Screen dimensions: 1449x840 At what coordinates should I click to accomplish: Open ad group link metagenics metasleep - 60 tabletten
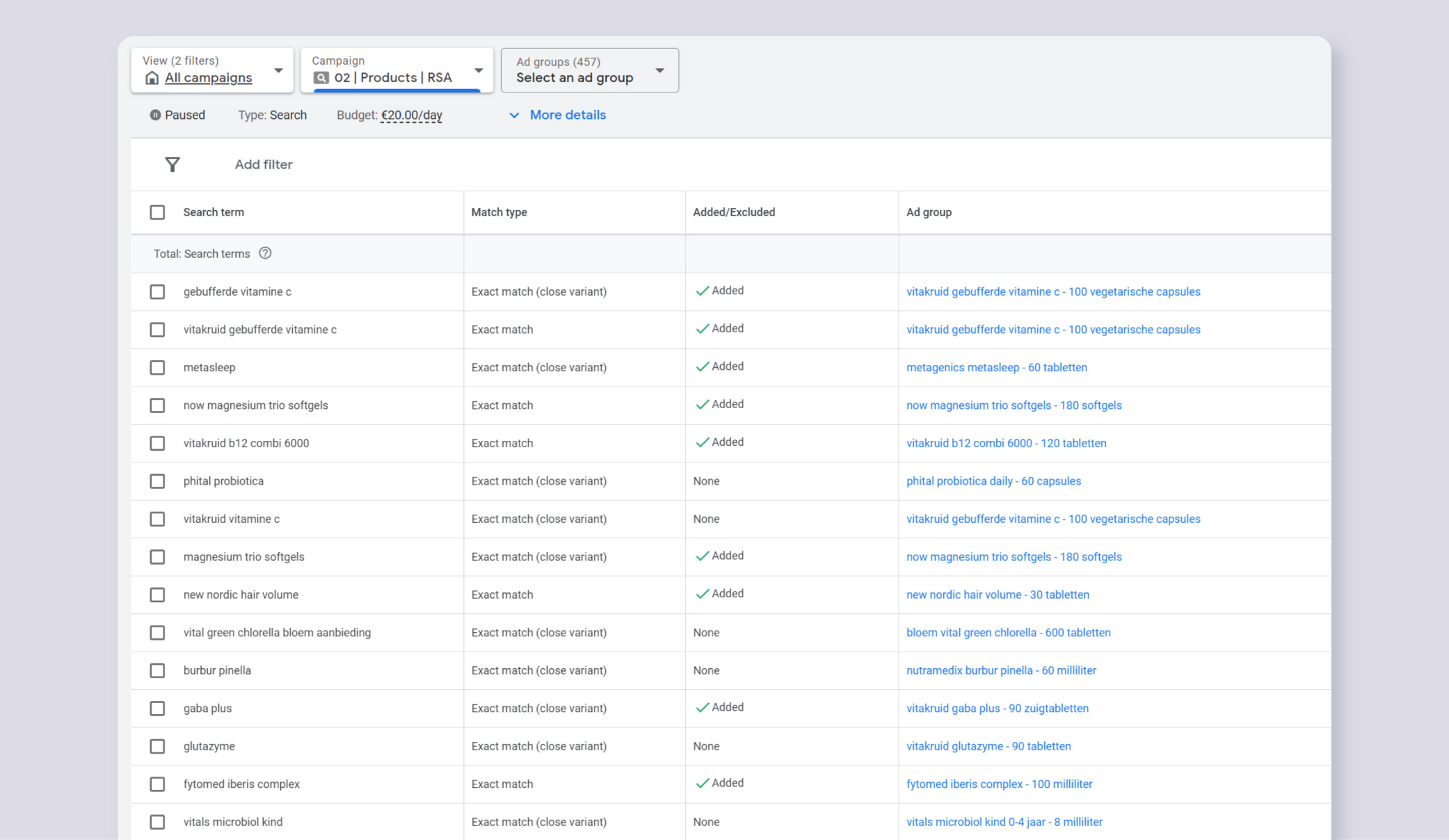click(x=996, y=367)
